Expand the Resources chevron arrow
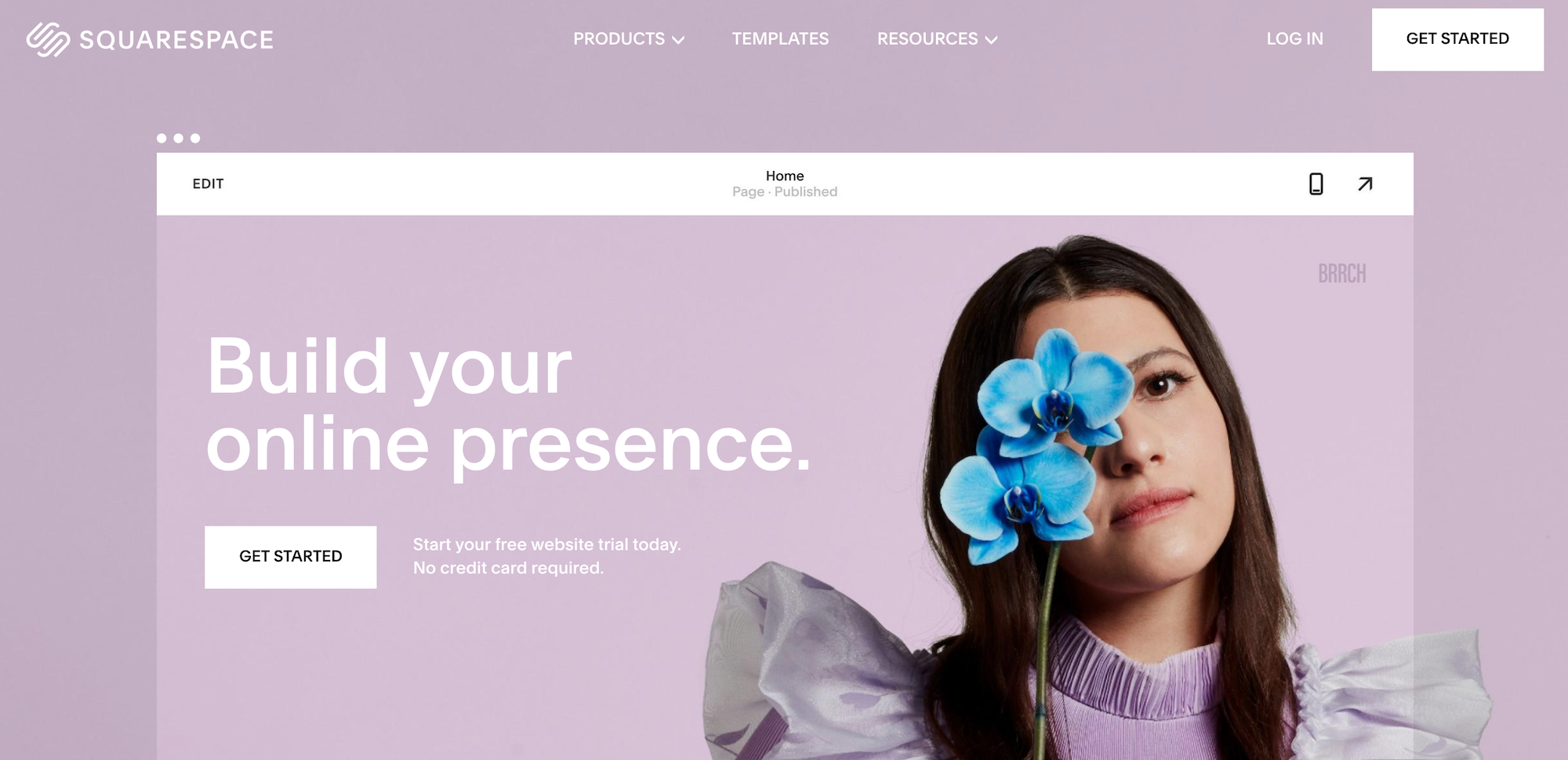1568x760 pixels. pyautogui.click(x=991, y=40)
